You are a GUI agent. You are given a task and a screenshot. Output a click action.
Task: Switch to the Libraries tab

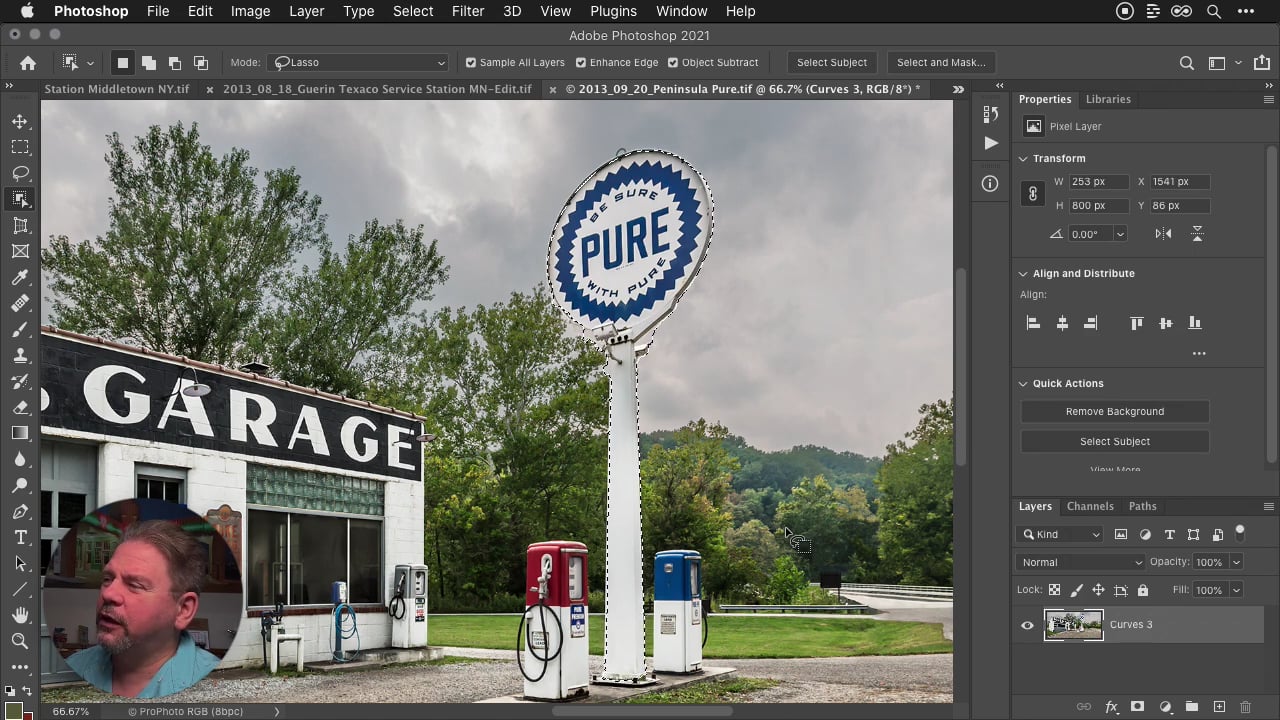click(x=1108, y=99)
